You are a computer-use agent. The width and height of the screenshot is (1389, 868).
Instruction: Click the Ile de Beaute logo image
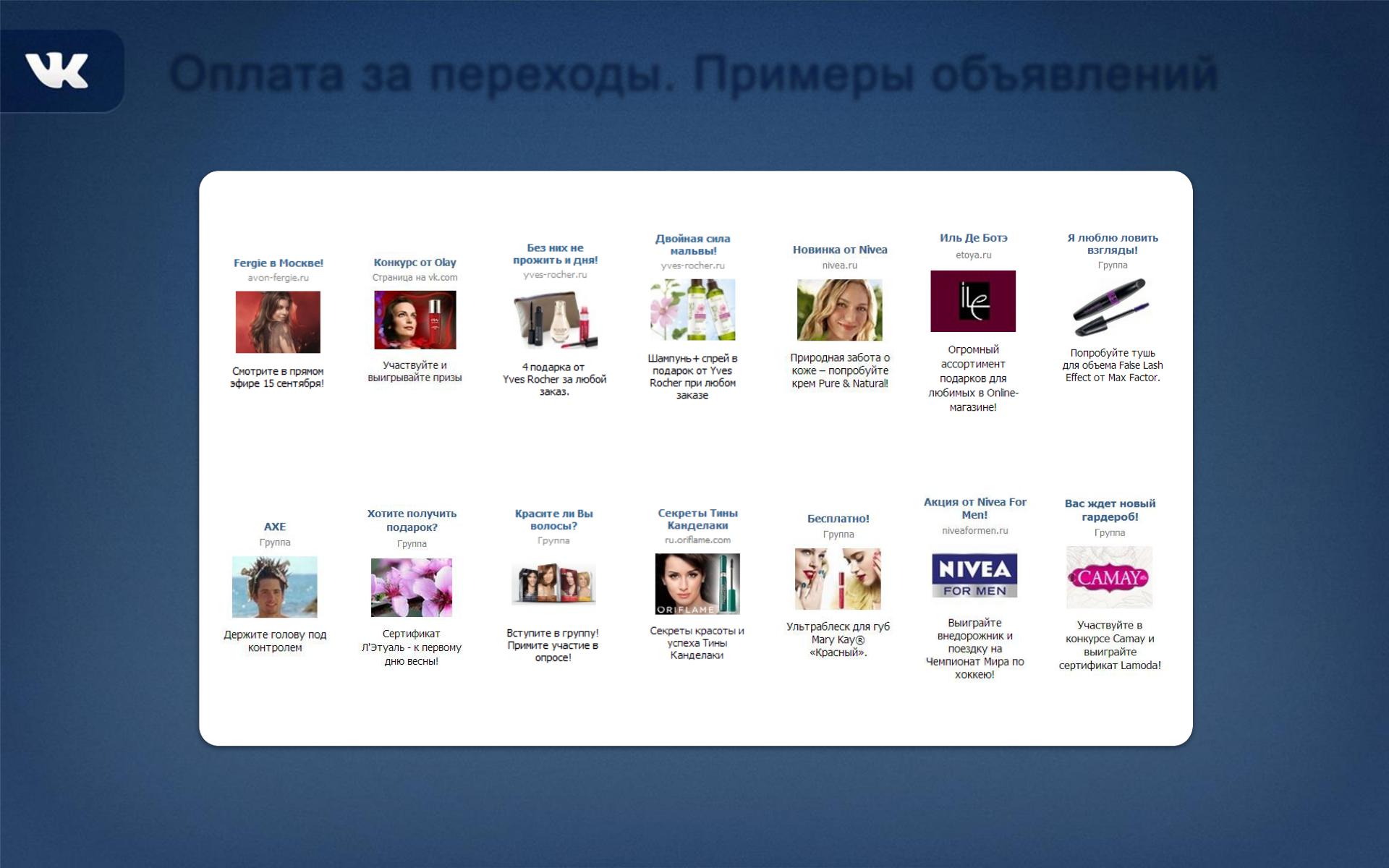coord(973,301)
